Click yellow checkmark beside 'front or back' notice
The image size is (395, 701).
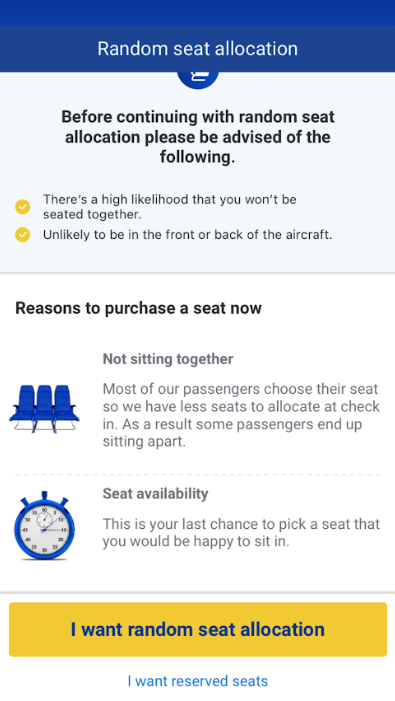[x=22, y=235]
